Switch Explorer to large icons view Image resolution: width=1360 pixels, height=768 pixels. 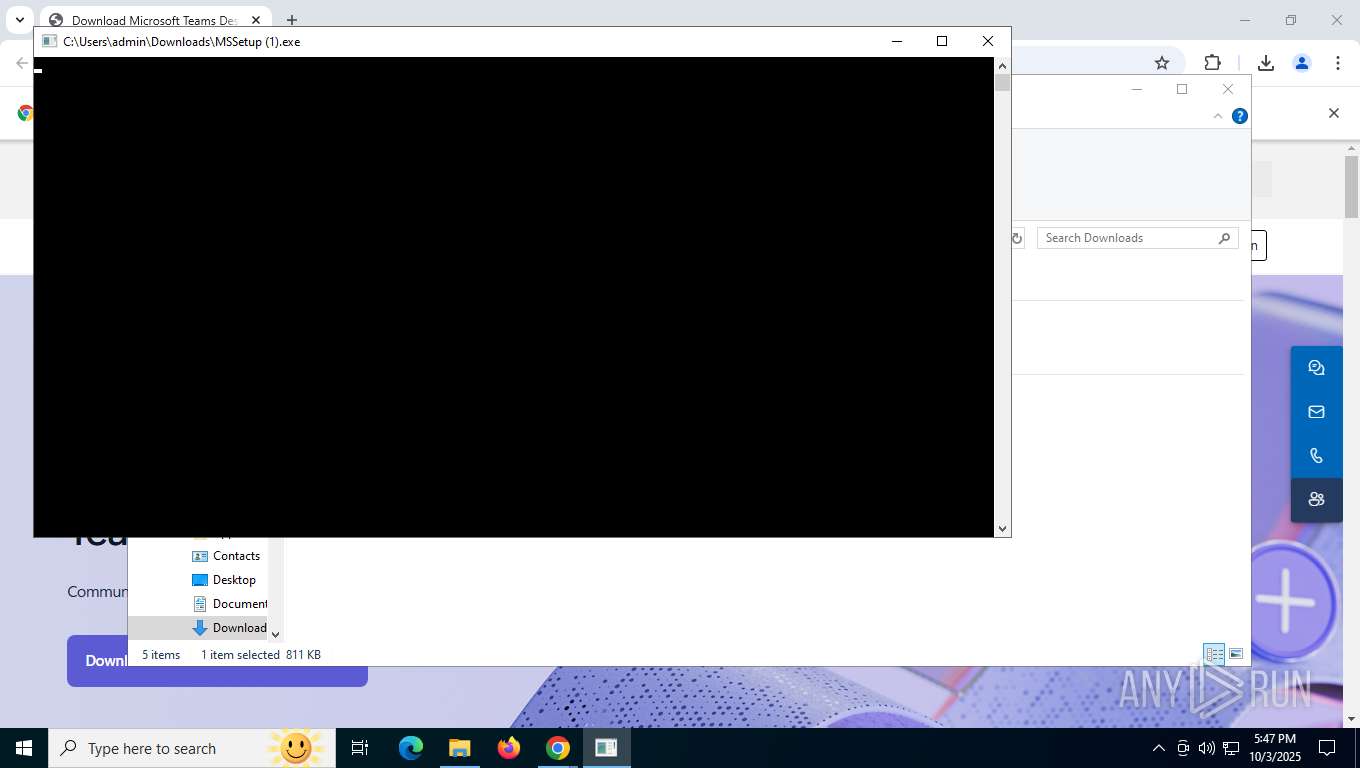[1237, 654]
